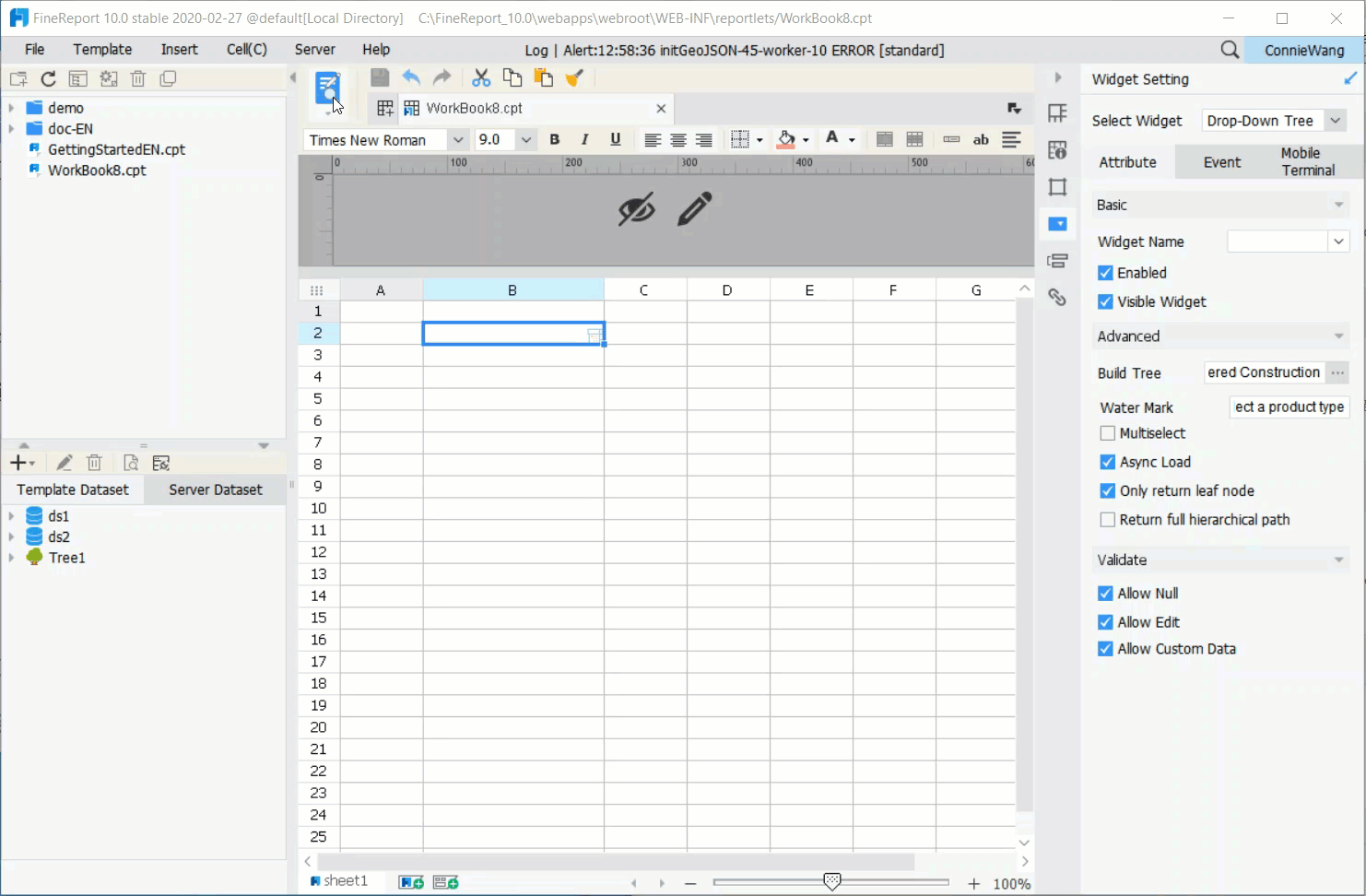
Task: Select the Hyperlink panel icon in right sidebar
Action: (1057, 297)
